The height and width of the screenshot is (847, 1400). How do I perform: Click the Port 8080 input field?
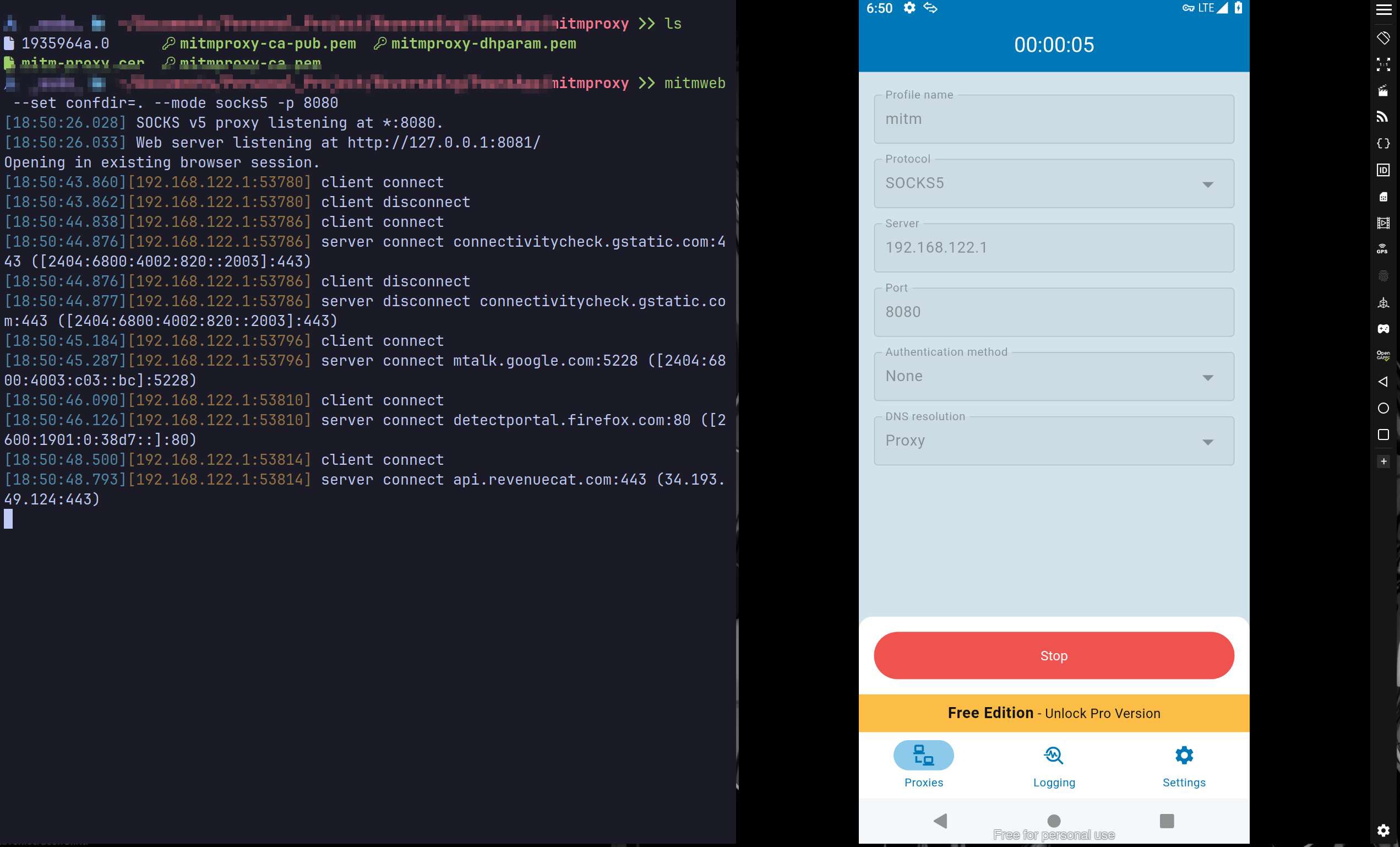coord(1053,312)
